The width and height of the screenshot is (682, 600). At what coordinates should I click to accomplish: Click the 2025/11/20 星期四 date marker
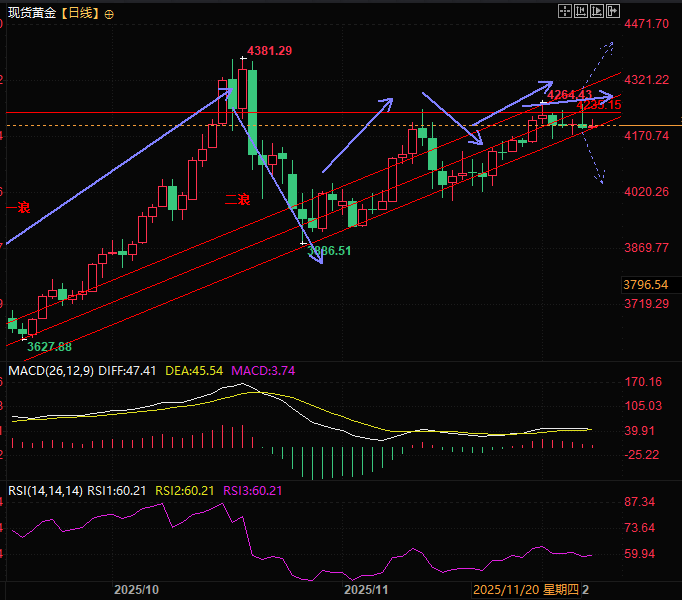coord(526,590)
